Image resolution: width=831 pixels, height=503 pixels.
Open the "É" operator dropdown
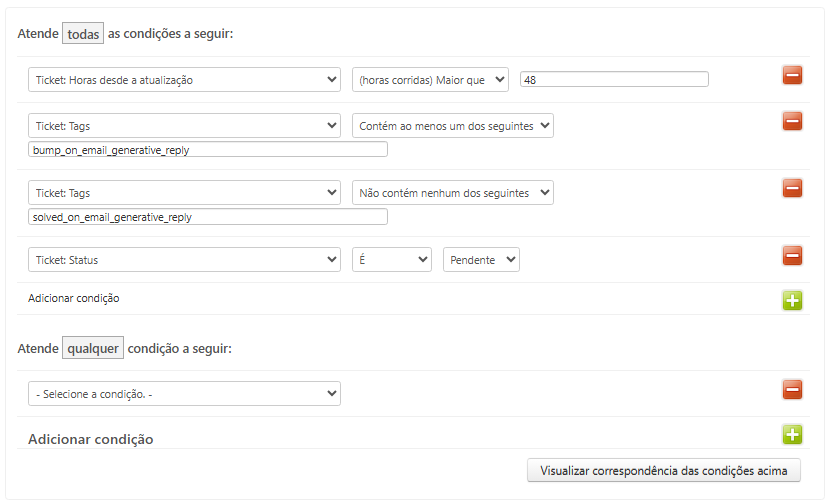391,260
